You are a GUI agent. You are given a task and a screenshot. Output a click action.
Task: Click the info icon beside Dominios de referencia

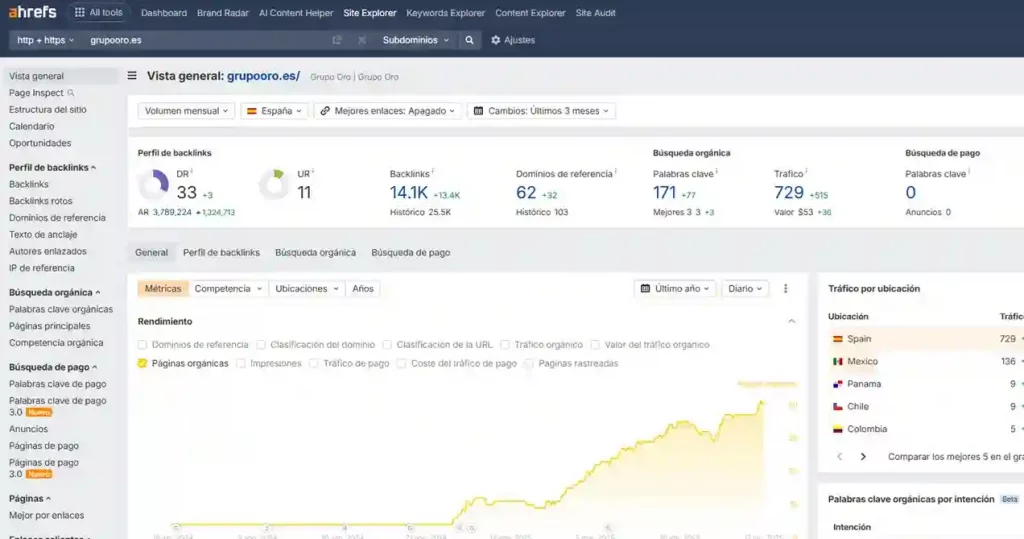point(616,172)
